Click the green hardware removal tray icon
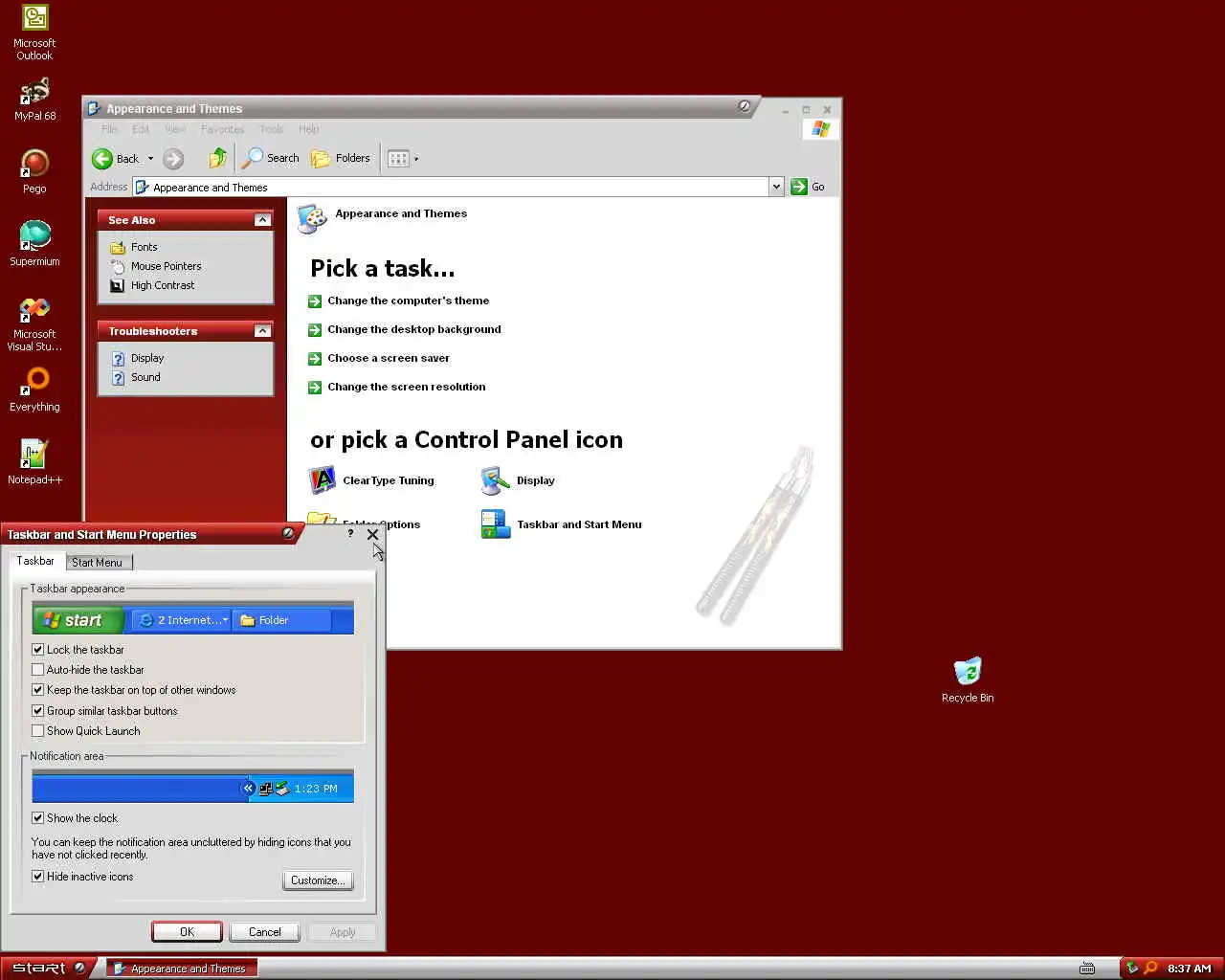The height and width of the screenshot is (980, 1225). tap(1132, 969)
